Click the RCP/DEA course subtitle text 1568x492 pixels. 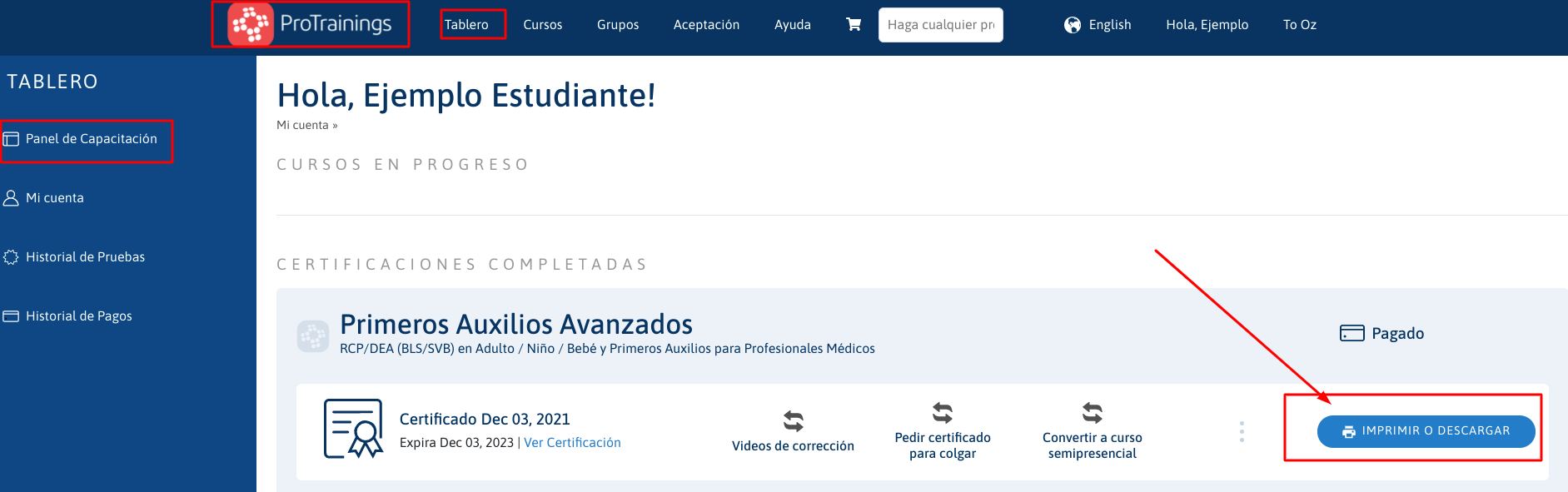[x=607, y=349]
